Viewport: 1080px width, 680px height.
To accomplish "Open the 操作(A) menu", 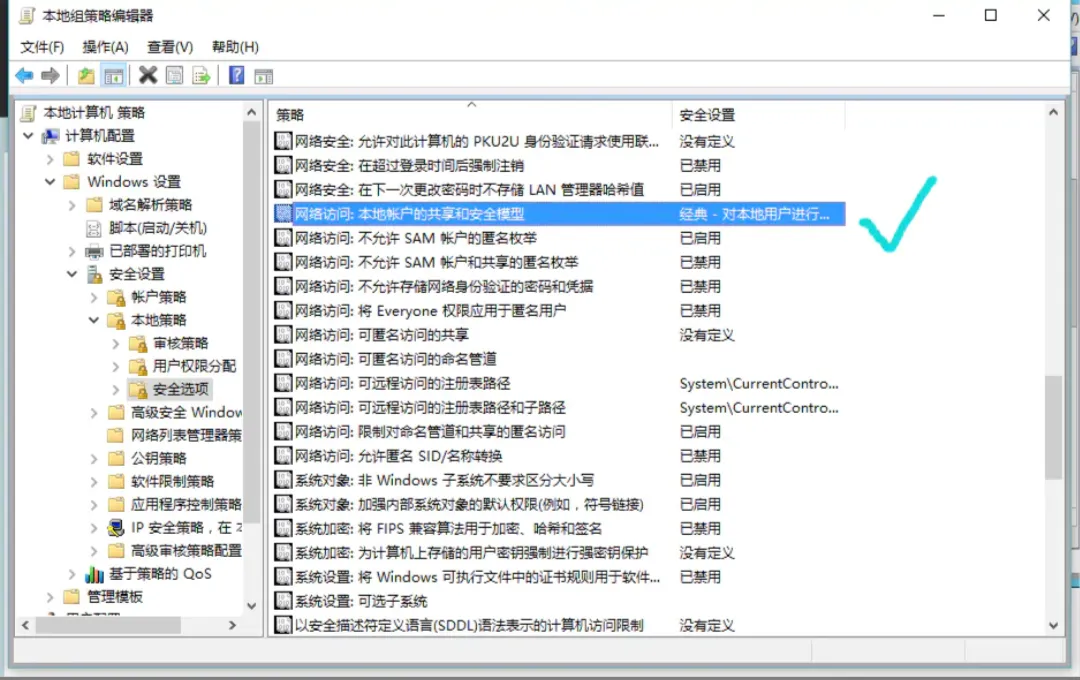I will pos(105,47).
